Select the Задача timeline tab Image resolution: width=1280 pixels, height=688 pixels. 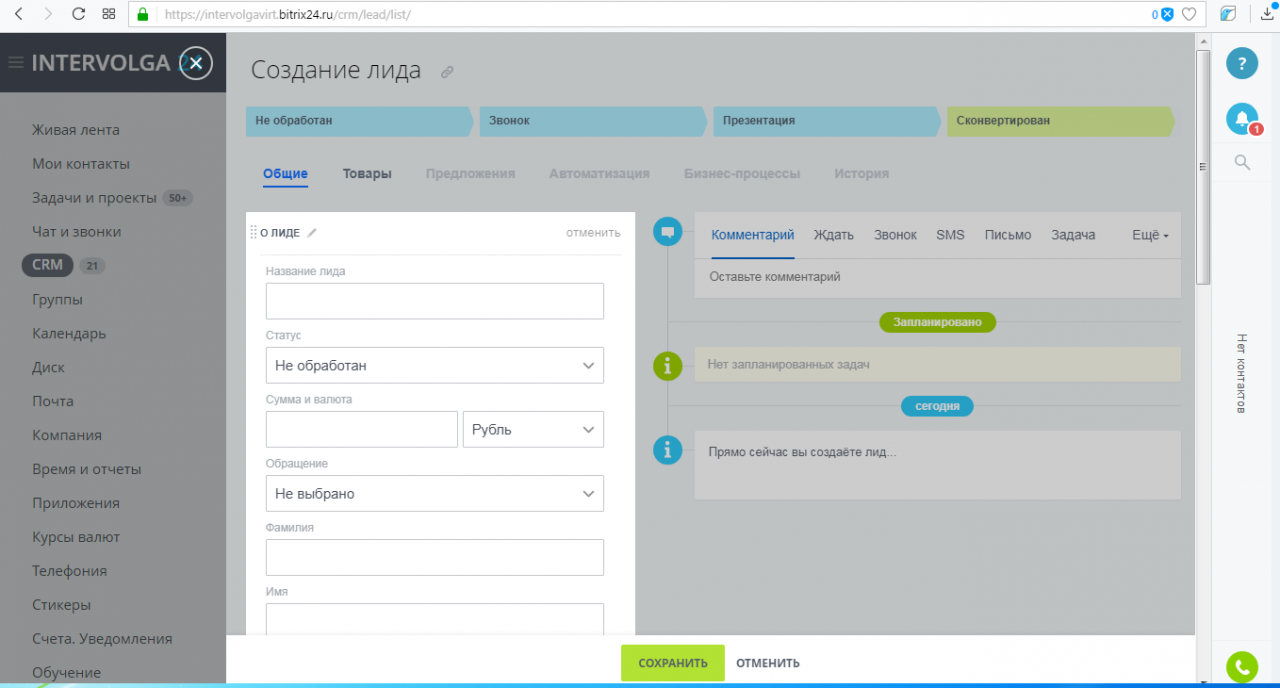click(1073, 235)
